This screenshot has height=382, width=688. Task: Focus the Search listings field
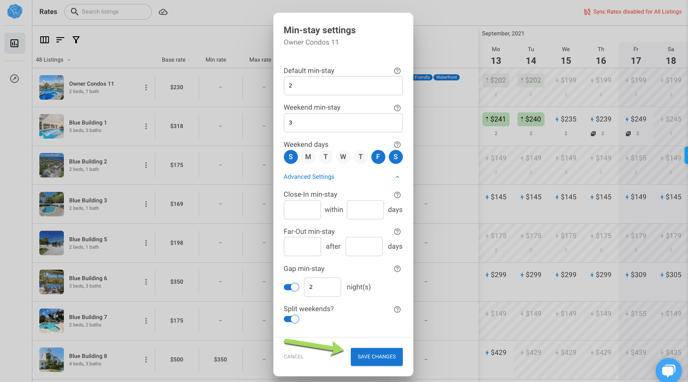click(108, 12)
